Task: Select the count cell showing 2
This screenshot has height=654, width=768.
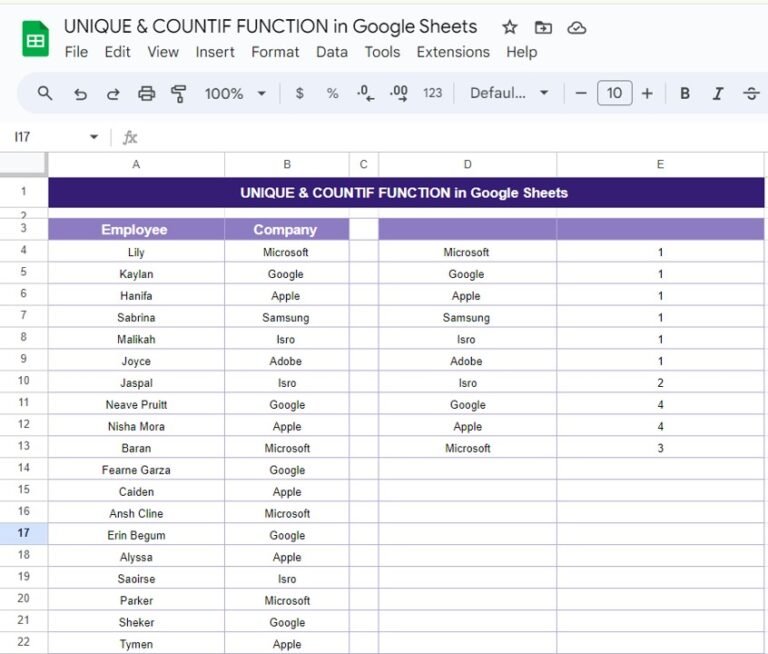Action: point(660,383)
